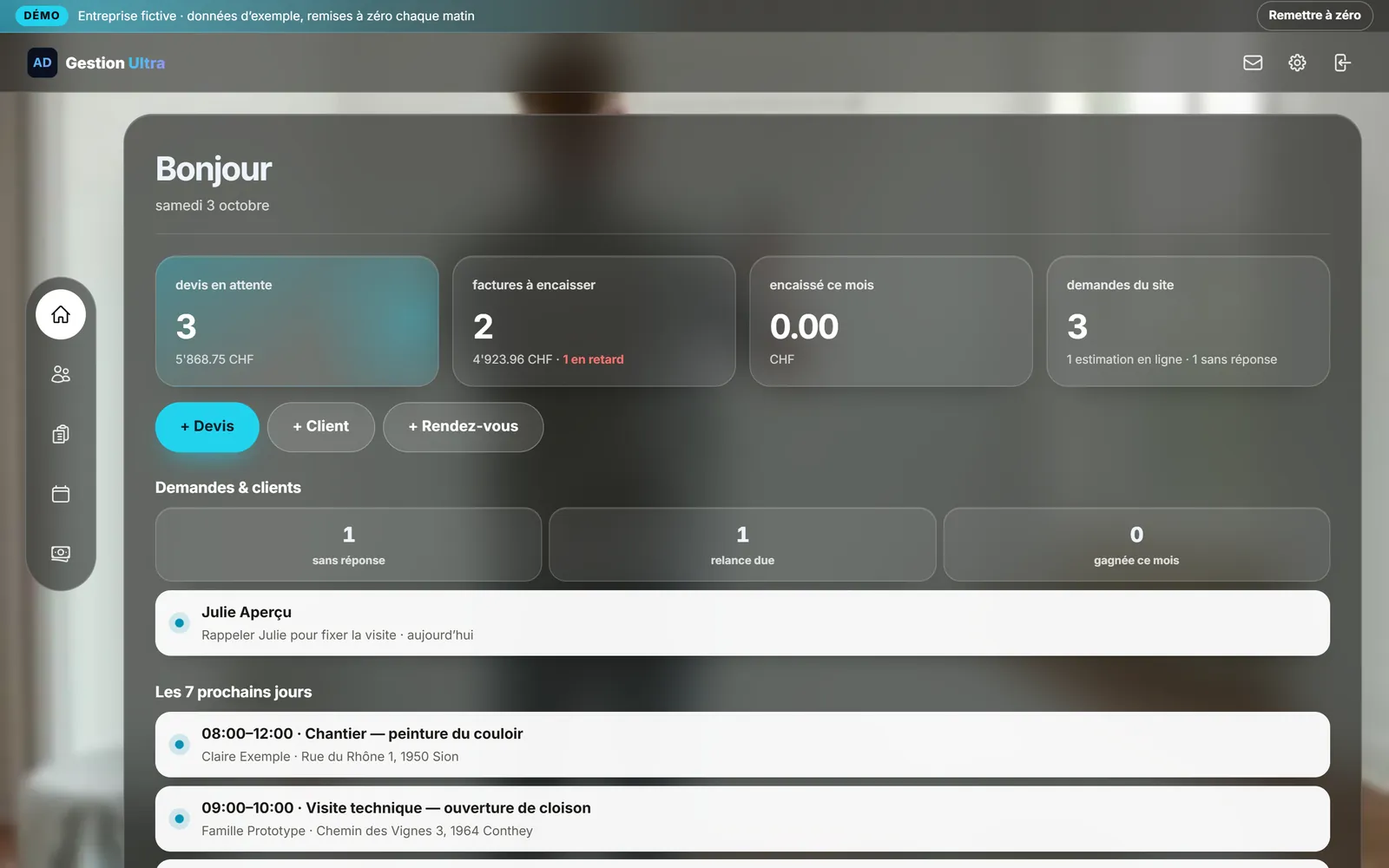Open the mail envelope icon in header
The image size is (1389, 868).
click(1253, 62)
